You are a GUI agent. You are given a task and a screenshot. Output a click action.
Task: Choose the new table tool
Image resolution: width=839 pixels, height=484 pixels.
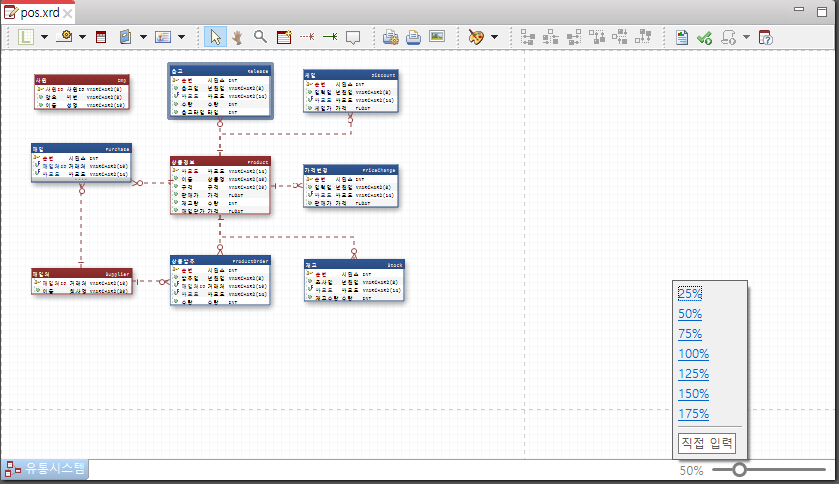[284, 37]
